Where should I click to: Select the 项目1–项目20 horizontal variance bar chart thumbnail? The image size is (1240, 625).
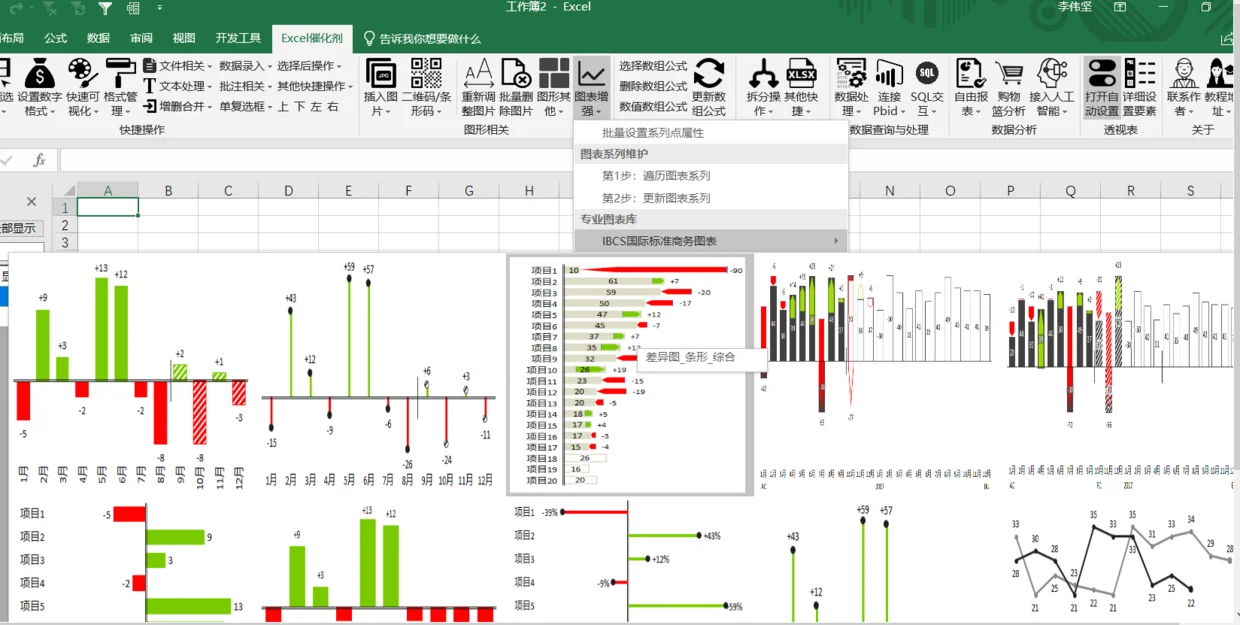[630, 375]
